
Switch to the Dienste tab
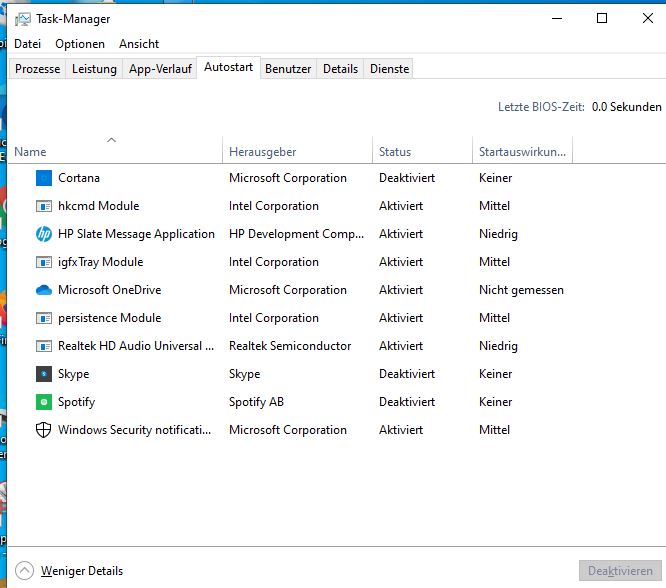pyautogui.click(x=389, y=69)
